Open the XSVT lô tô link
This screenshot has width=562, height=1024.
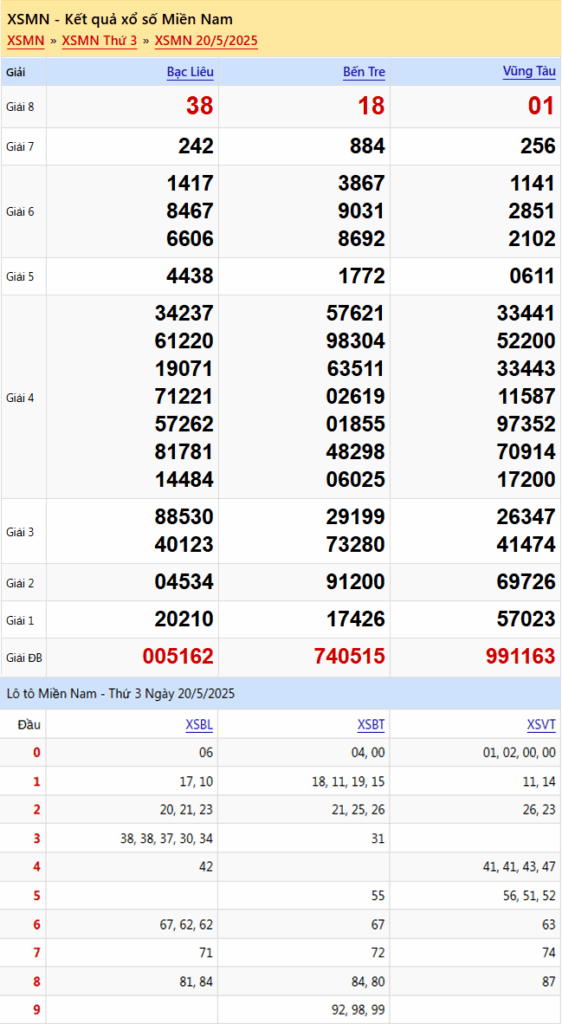pos(541,724)
